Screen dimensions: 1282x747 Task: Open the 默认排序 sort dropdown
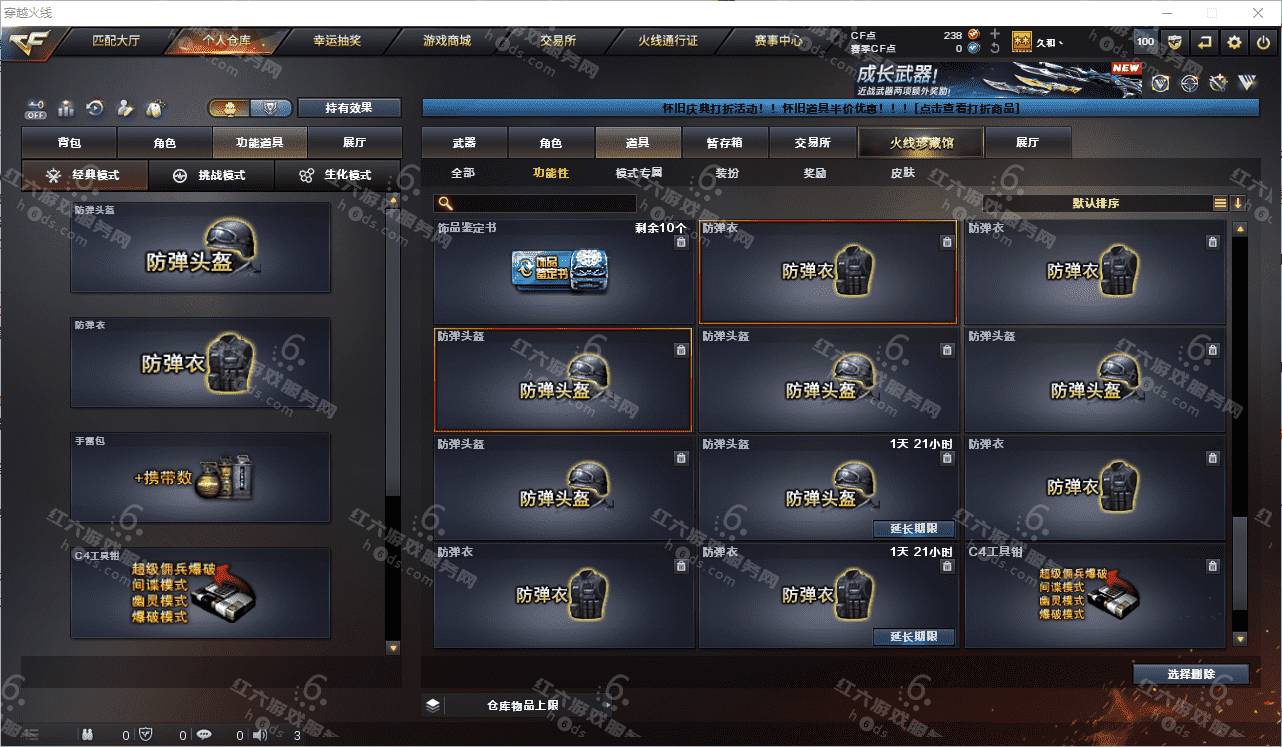pos(1097,203)
